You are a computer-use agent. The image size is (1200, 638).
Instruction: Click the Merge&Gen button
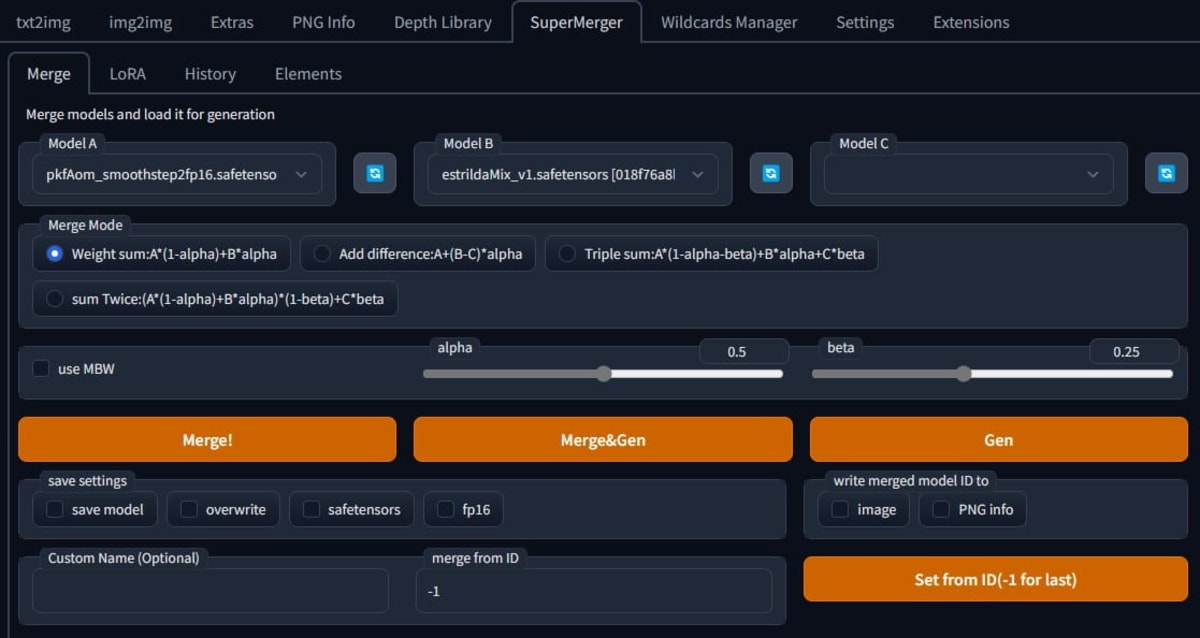(603, 440)
